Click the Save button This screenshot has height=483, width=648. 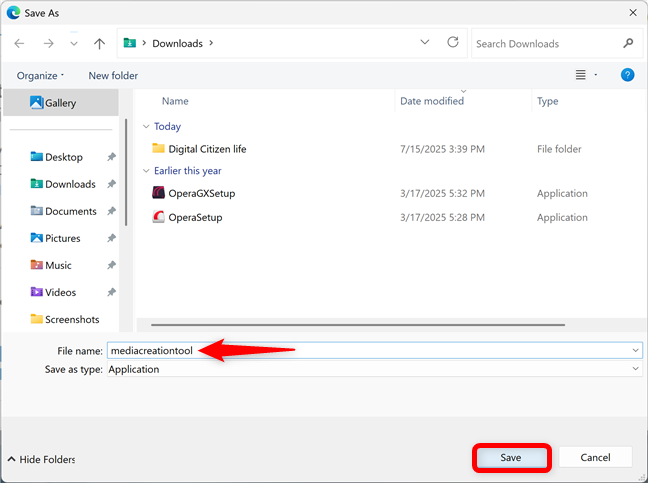[x=511, y=457]
